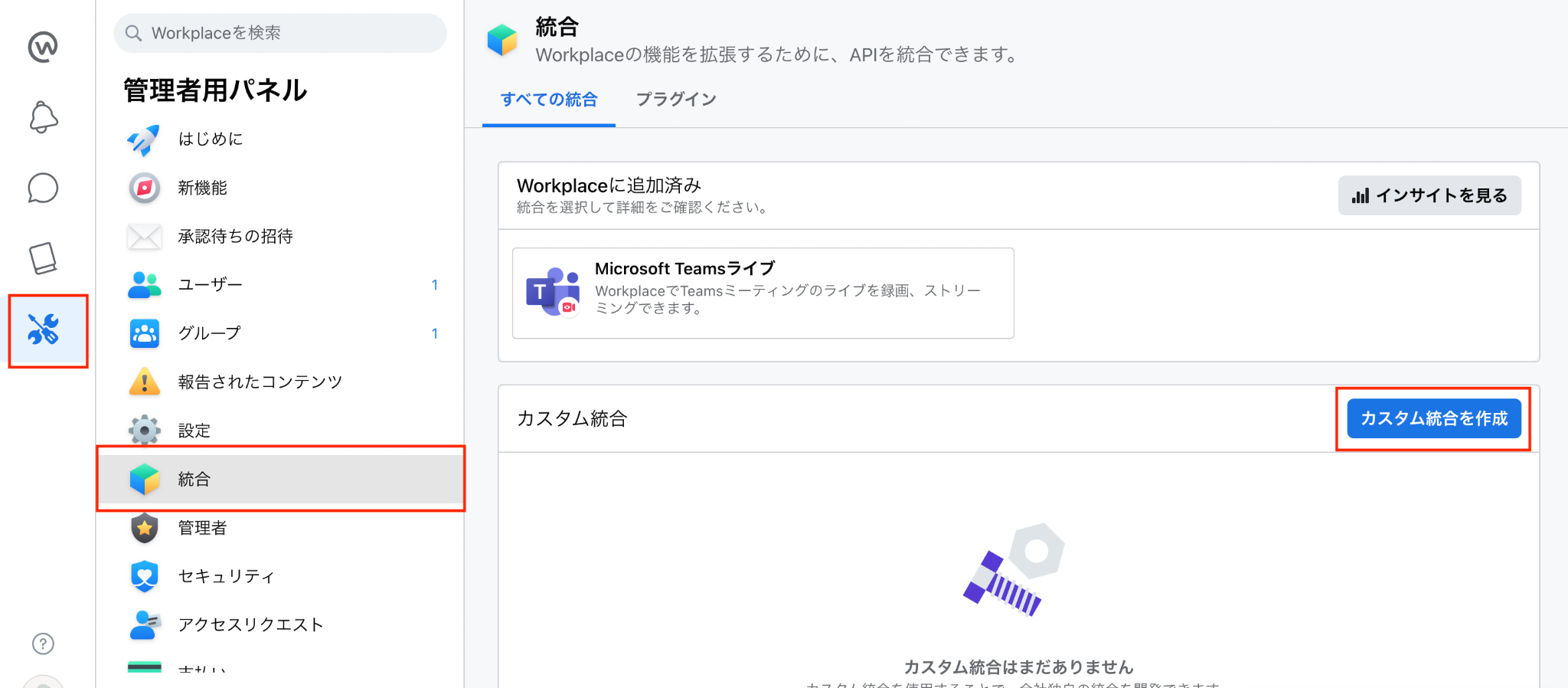Open 新機能 in the admin panel
Image resolution: width=1568 pixels, height=688 pixels.
click(x=280, y=188)
